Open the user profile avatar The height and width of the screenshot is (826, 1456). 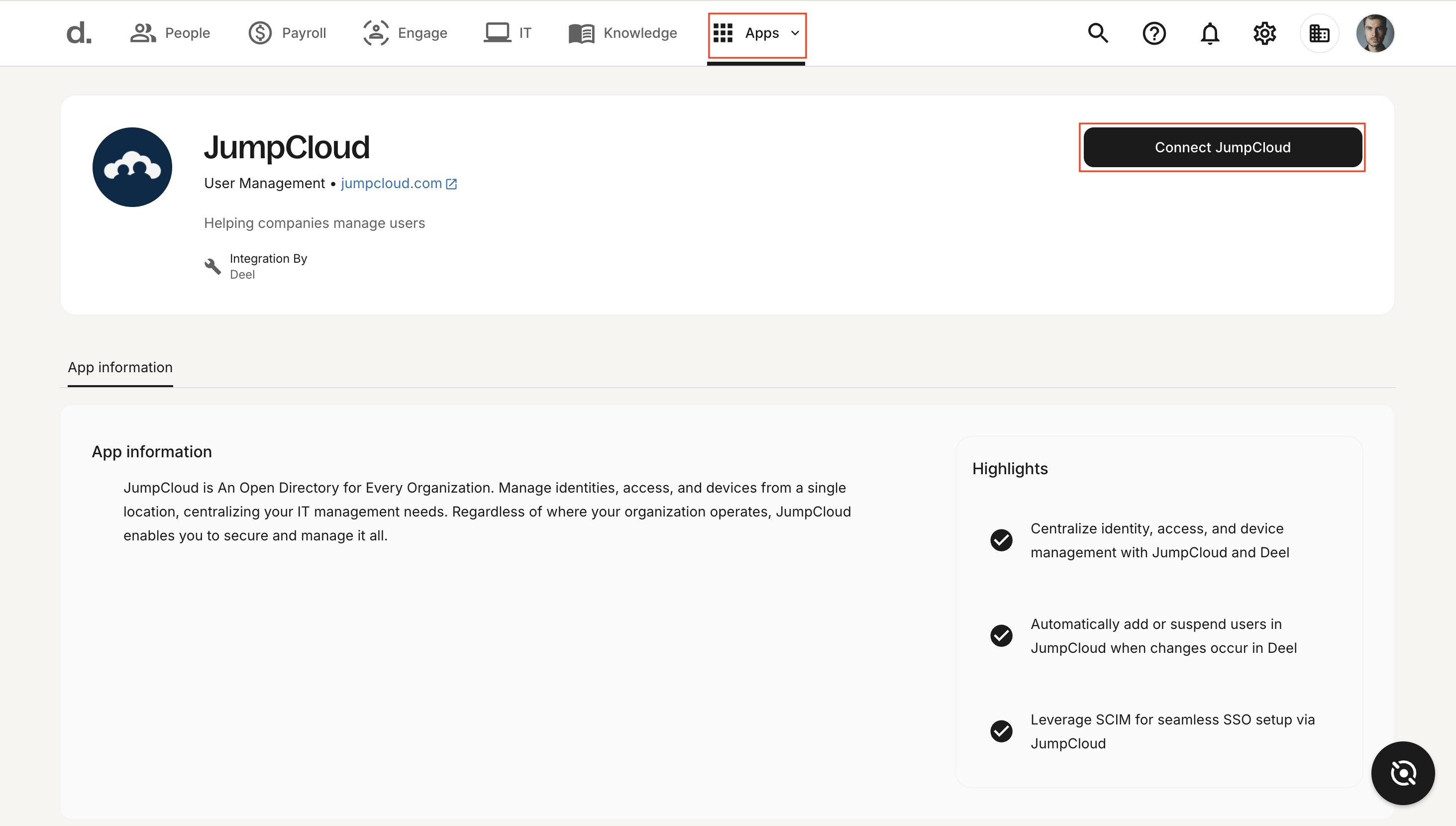click(1375, 33)
